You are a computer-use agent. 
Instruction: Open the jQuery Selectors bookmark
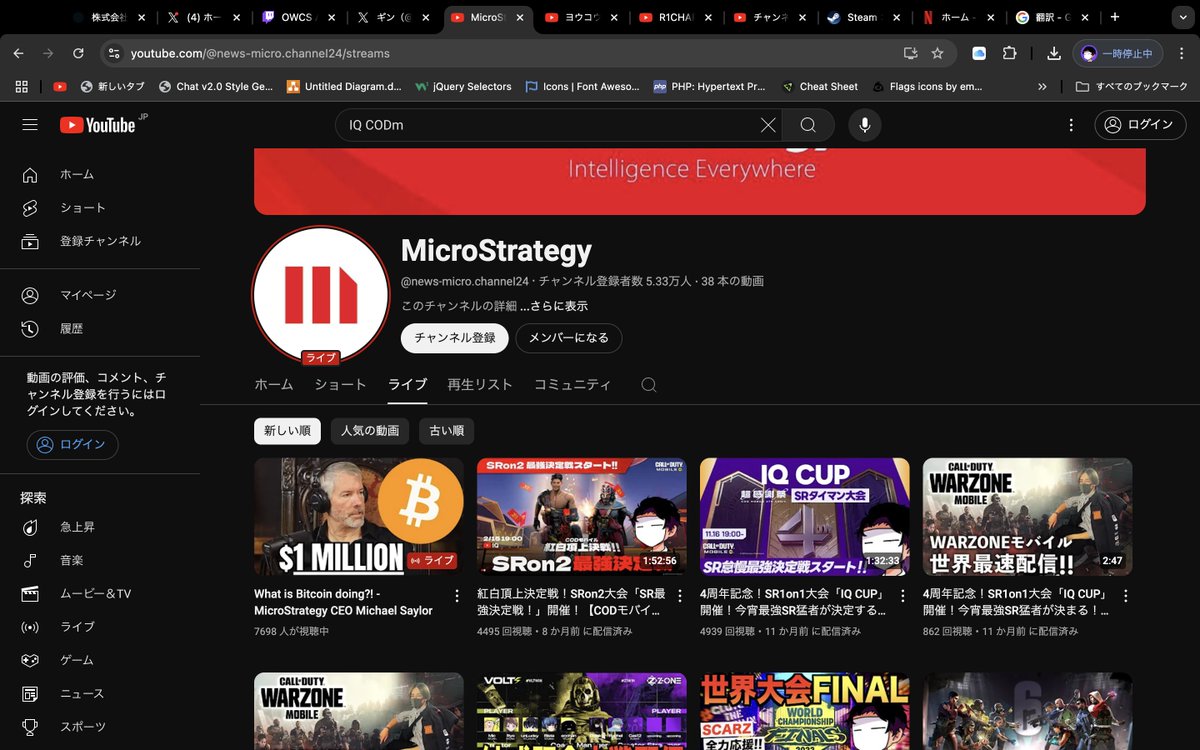pyautogui.click(x=462, y=87)
